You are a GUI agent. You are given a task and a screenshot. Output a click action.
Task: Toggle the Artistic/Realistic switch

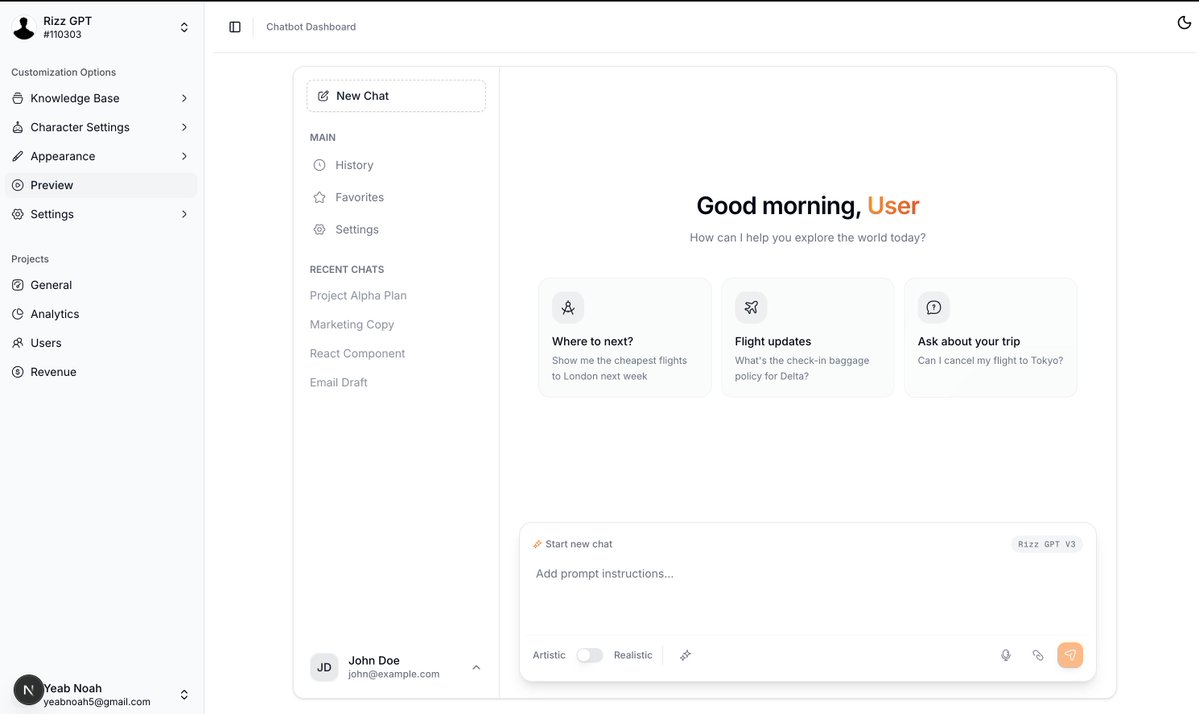pyautogui.click(x=590, y=655)
